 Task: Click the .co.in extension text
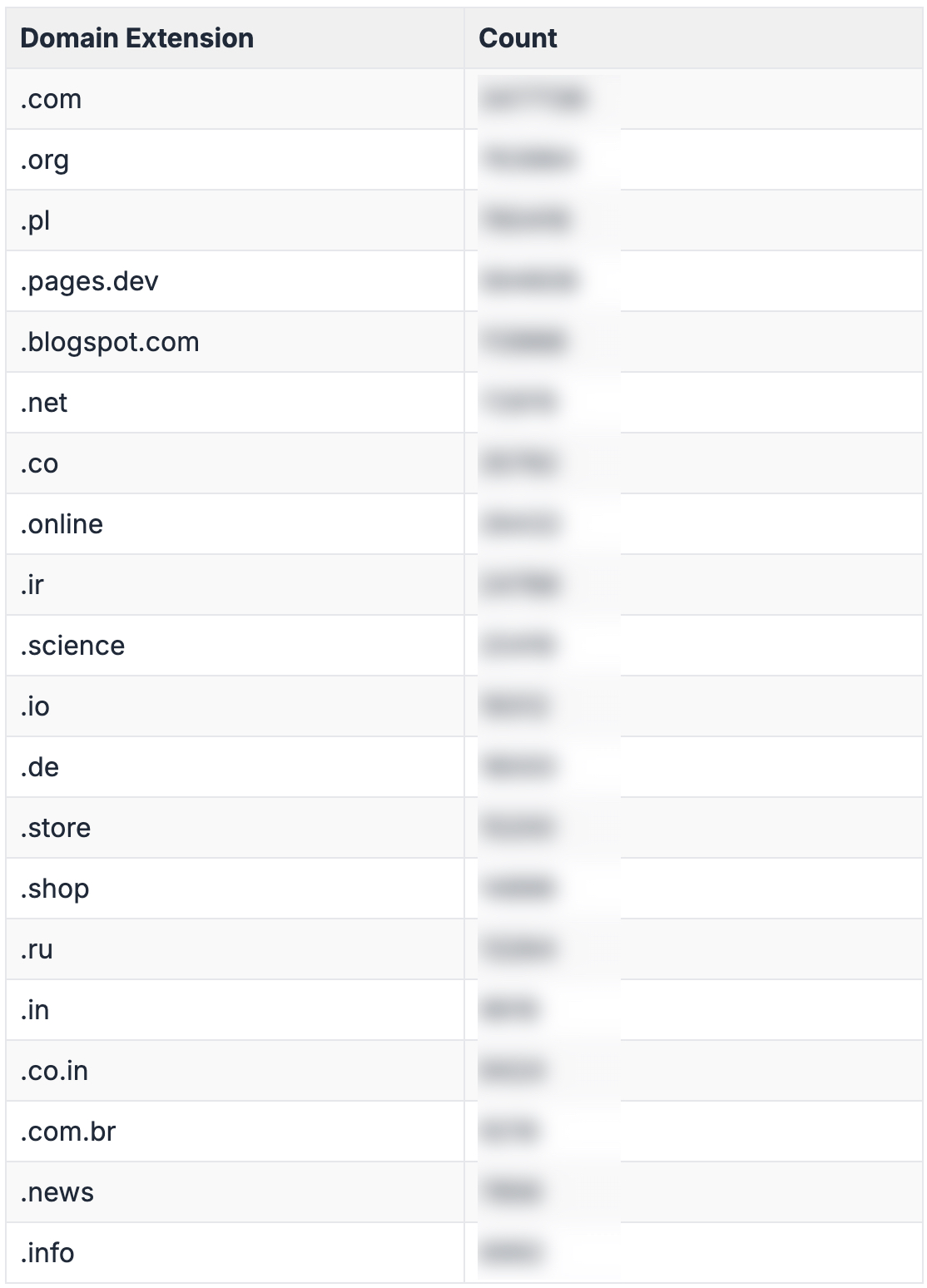click(54, 1071)
